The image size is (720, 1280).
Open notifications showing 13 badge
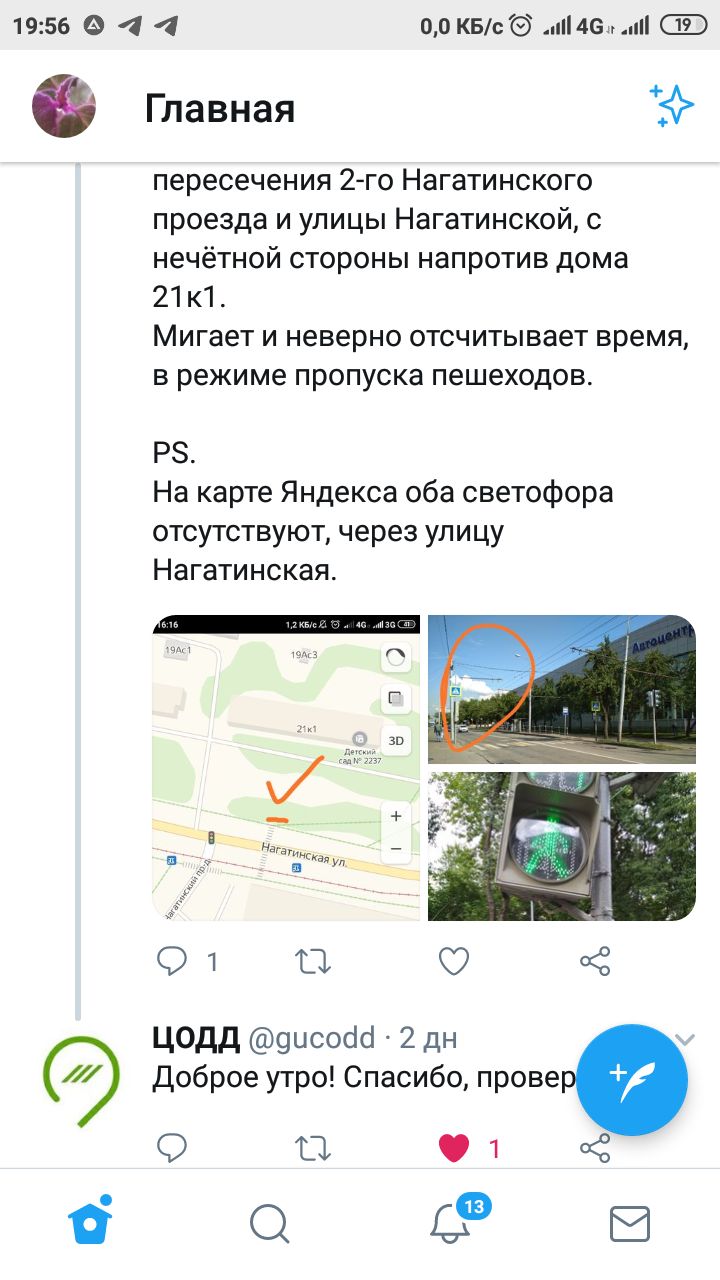[x=450, y=1220]
